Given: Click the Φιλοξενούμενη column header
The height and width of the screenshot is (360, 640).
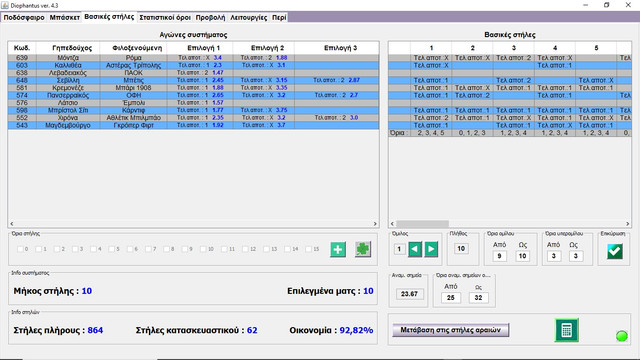Looking at the screenshot, I should click(x=133, y=48).
